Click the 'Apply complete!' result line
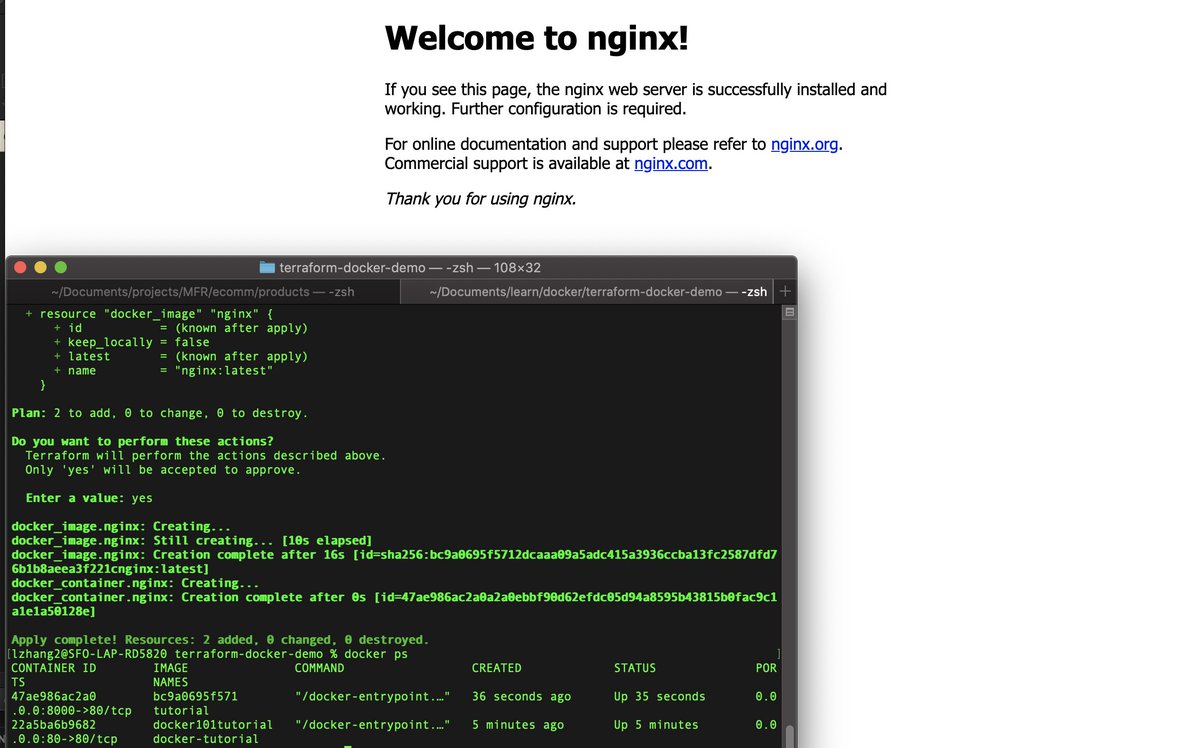This screenshot has width=1200, height=748. (220, 639)
